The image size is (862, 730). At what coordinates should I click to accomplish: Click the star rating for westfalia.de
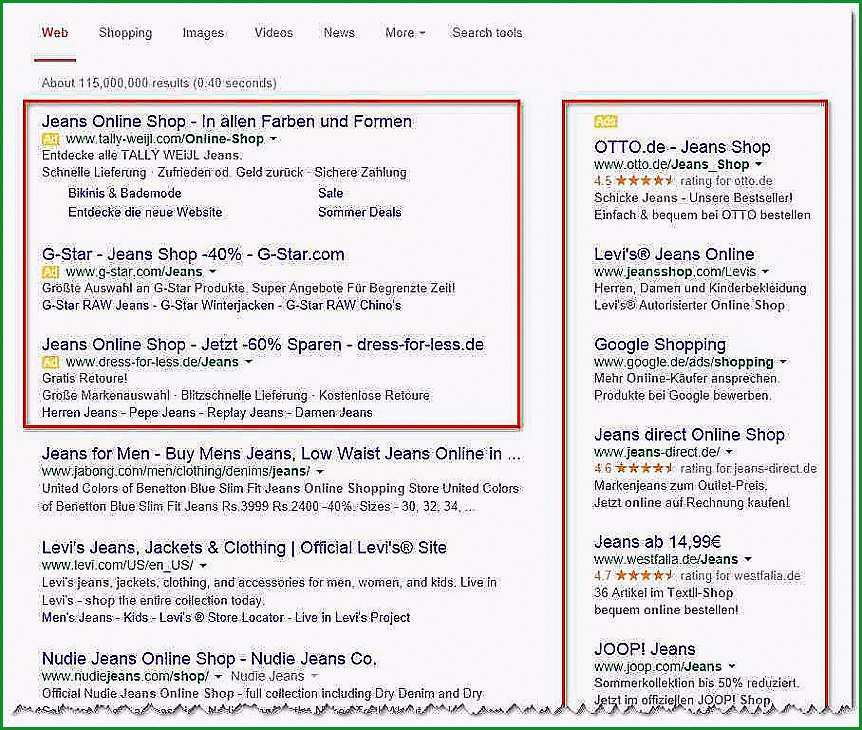(x=644, y=576)
